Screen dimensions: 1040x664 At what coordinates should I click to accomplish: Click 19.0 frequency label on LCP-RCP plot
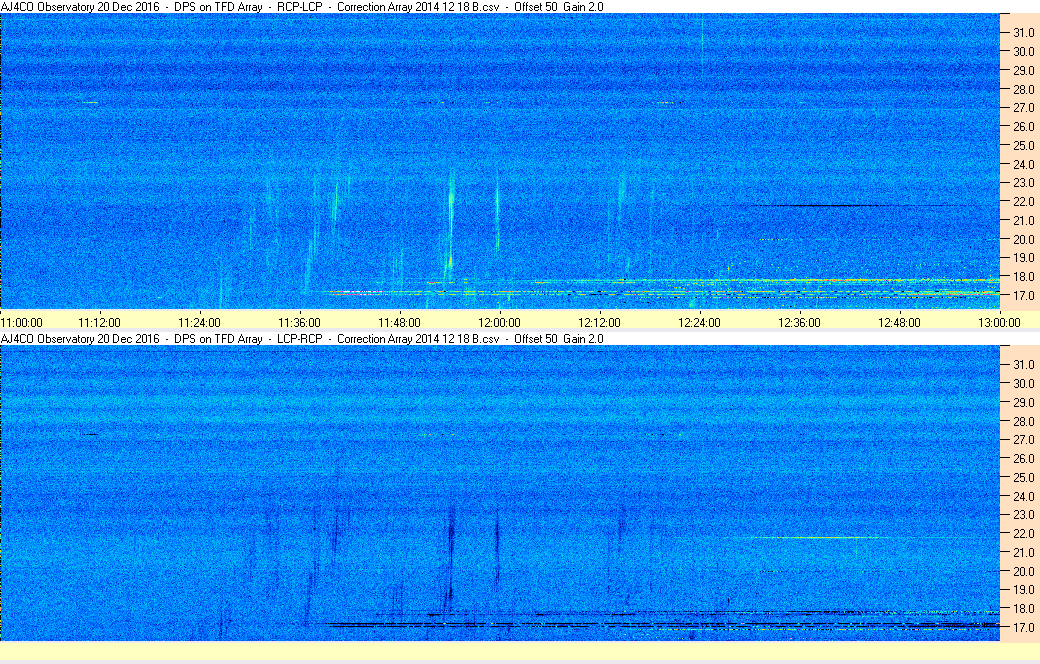1023,590
